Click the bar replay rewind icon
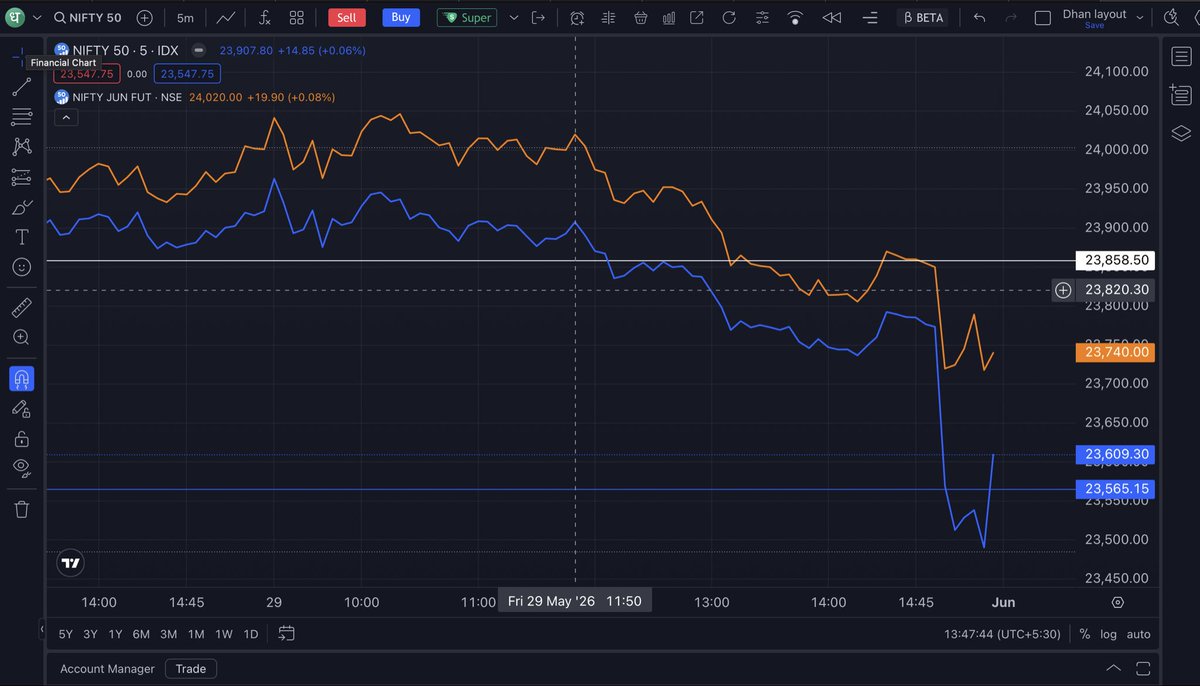The height and width of the screenshot is (686, 1200). pos(831,17)
